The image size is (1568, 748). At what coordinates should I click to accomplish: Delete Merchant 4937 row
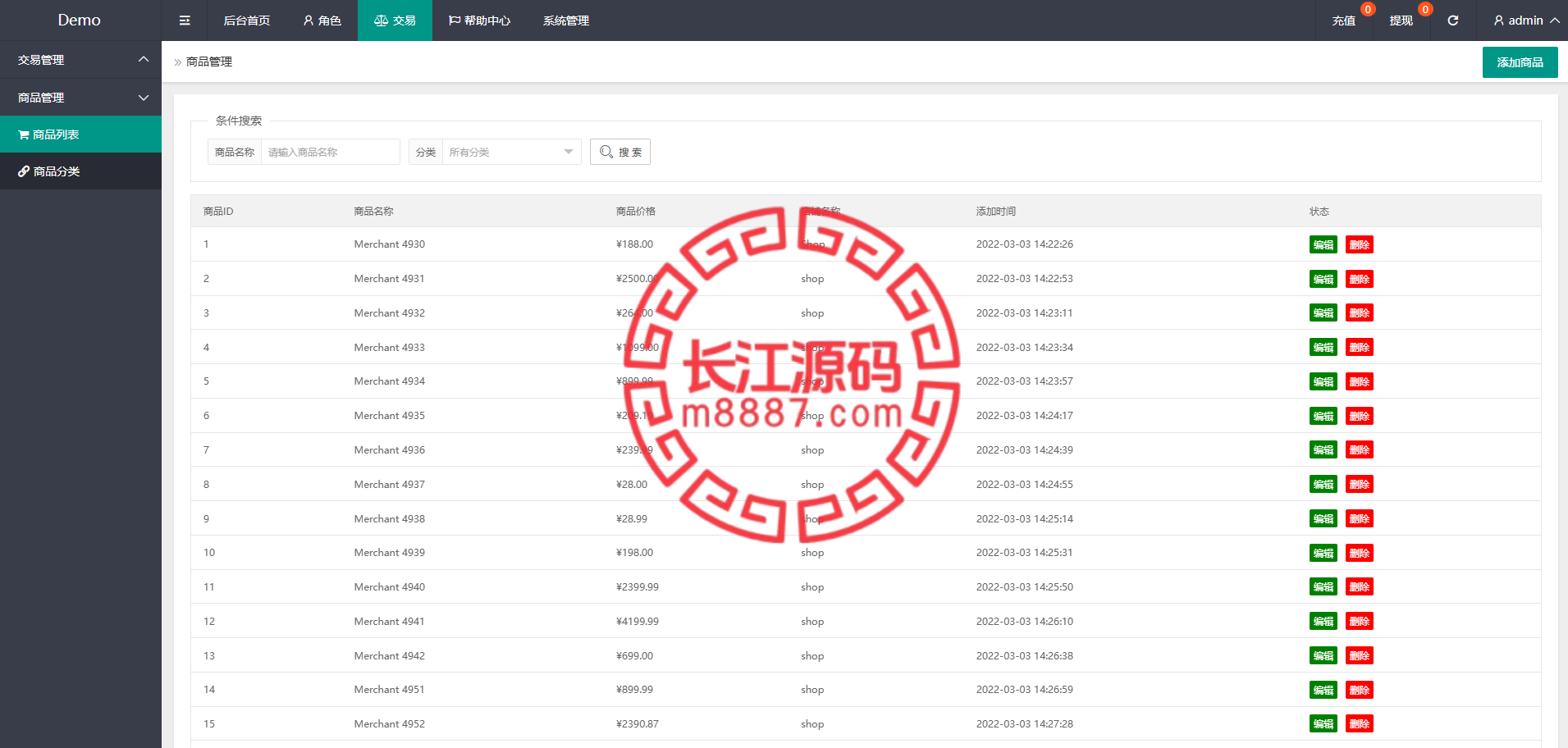pos(1360,485)
